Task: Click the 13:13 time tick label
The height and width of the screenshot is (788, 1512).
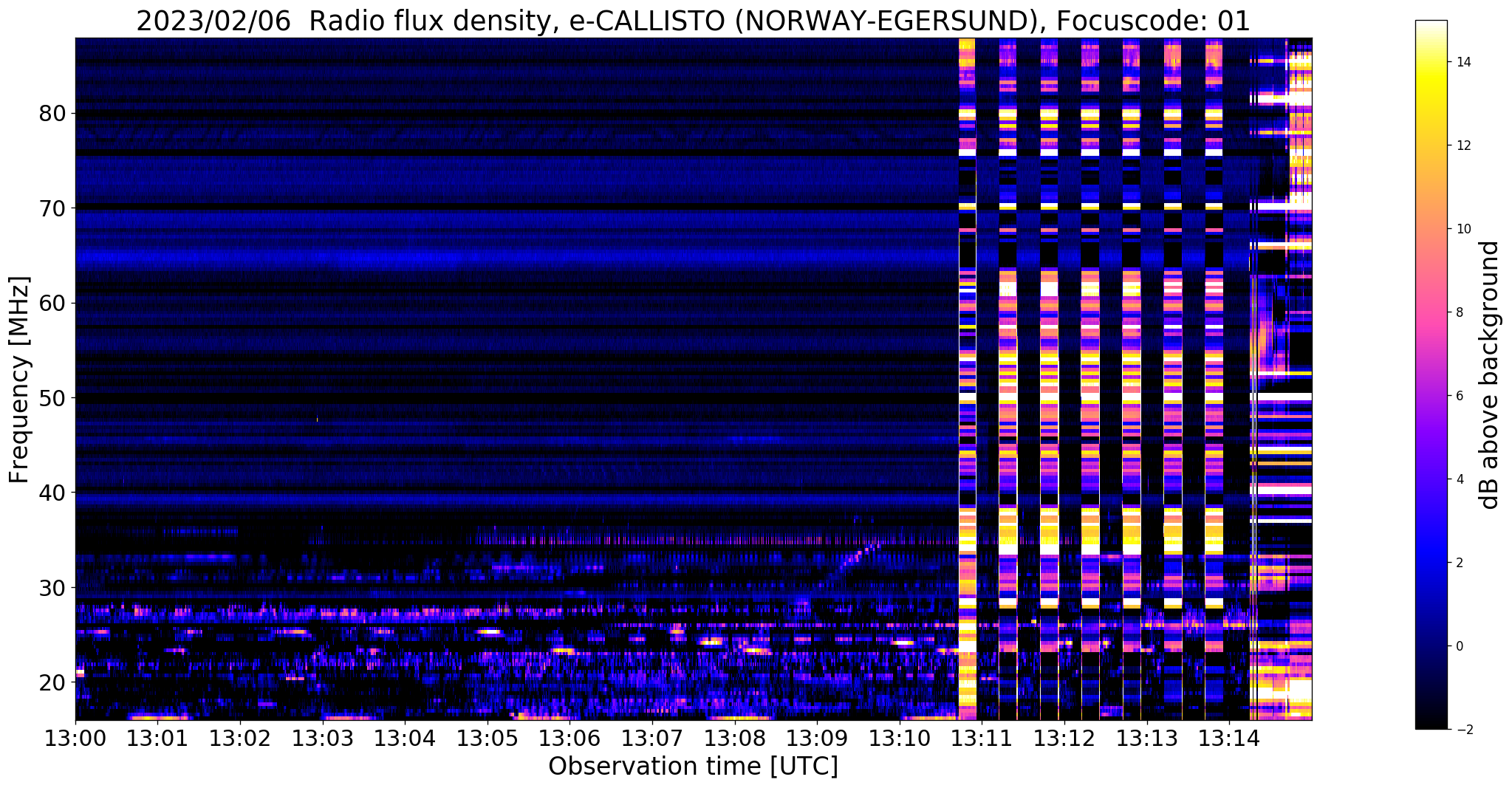Action: (1147, 738)
